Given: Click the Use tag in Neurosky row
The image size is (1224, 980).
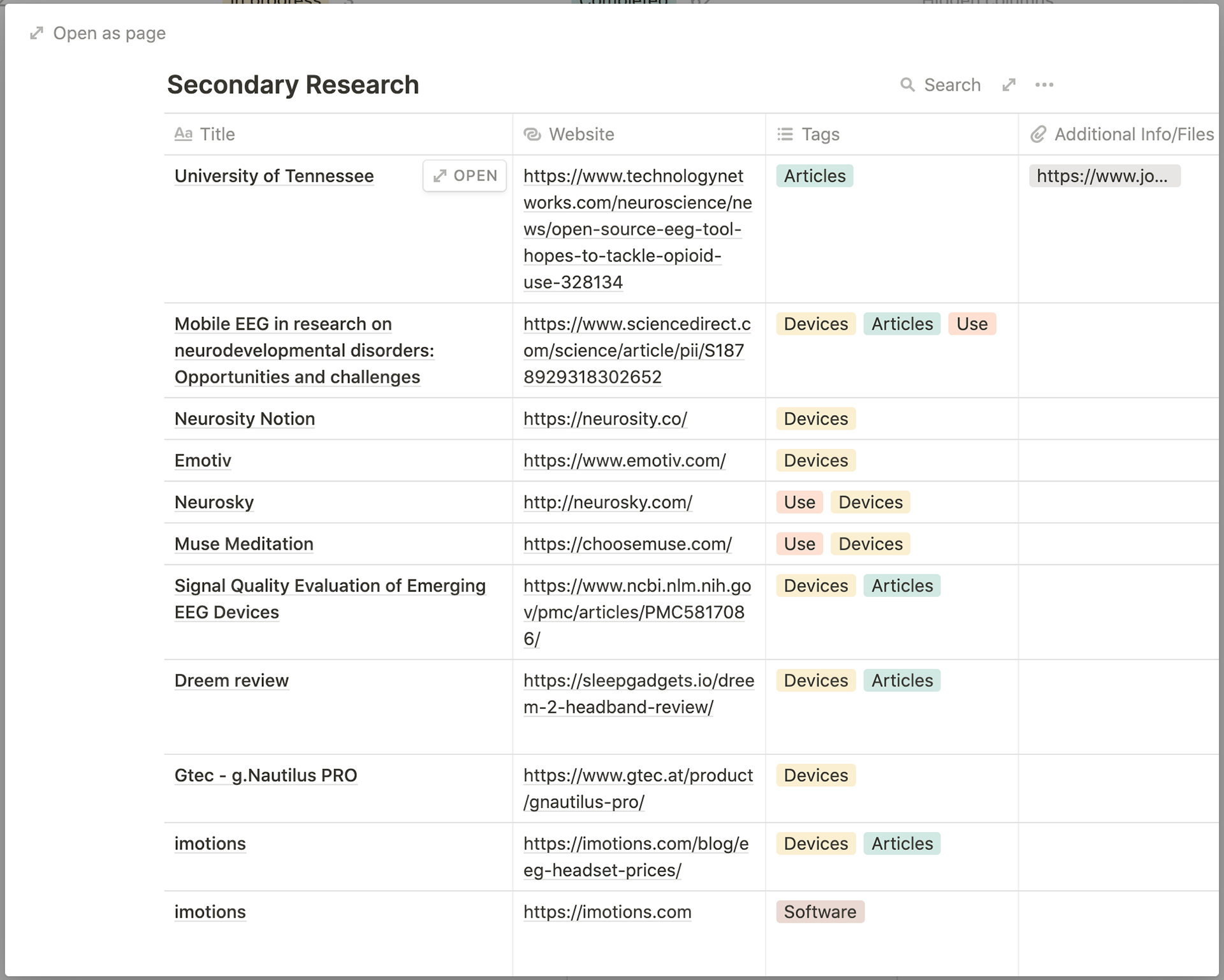Looking at the screenshot, I should [x=799, y=502].
